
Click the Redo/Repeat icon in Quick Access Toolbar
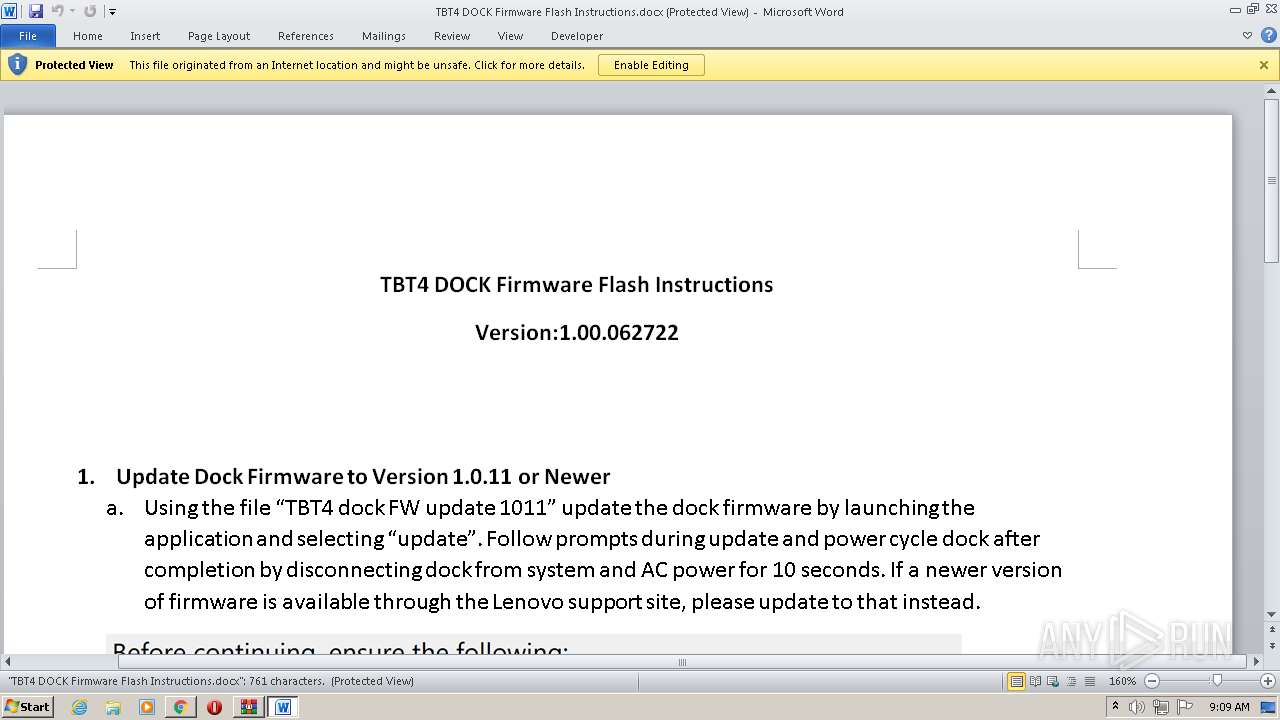pos(90,11)
